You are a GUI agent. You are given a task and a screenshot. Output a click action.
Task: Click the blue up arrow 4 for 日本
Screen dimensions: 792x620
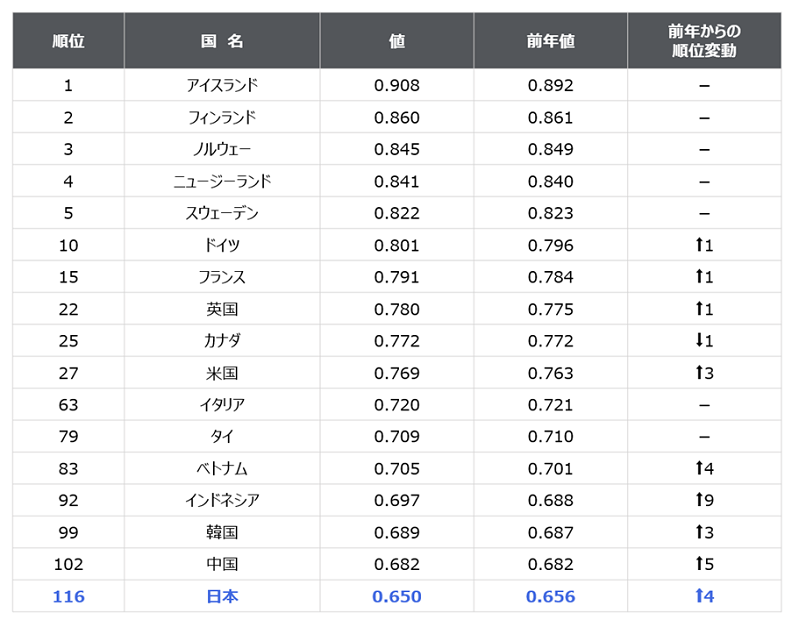click(x=704, y=596)
